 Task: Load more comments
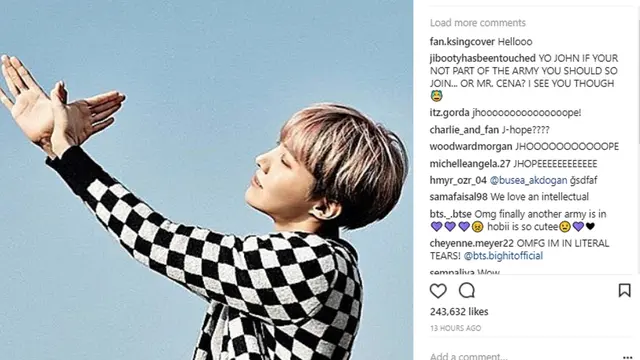pos(478,23)
